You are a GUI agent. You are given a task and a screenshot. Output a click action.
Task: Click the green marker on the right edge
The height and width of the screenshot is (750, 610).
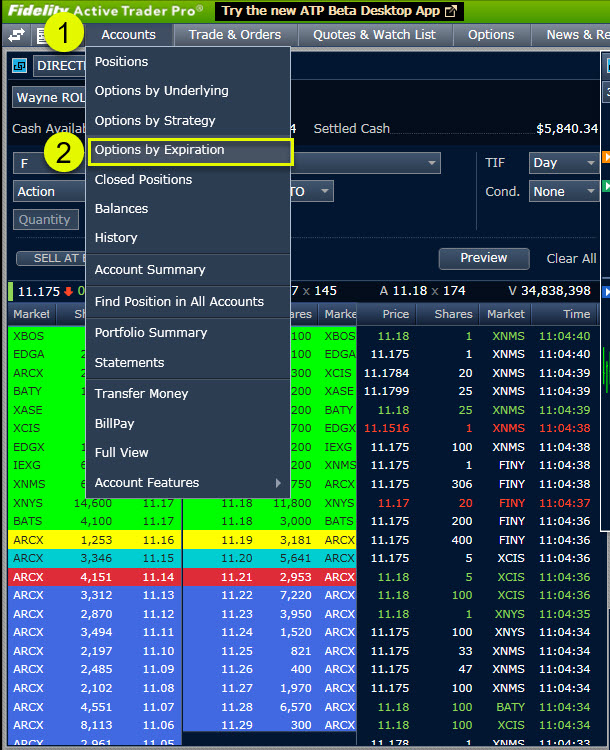(606, 186)
